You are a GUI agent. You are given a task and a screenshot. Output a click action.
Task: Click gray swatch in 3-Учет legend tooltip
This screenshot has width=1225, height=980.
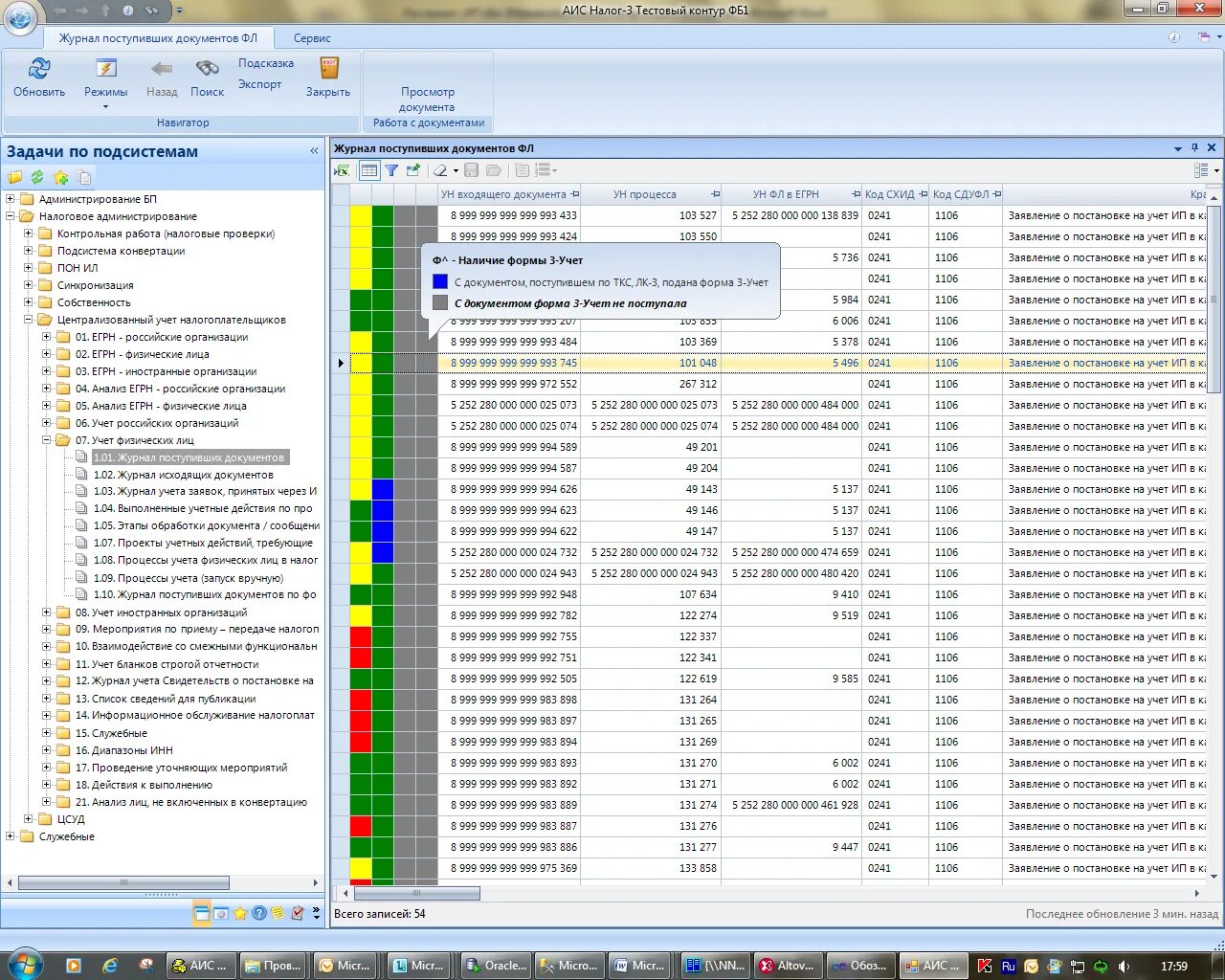coord(440,302)
